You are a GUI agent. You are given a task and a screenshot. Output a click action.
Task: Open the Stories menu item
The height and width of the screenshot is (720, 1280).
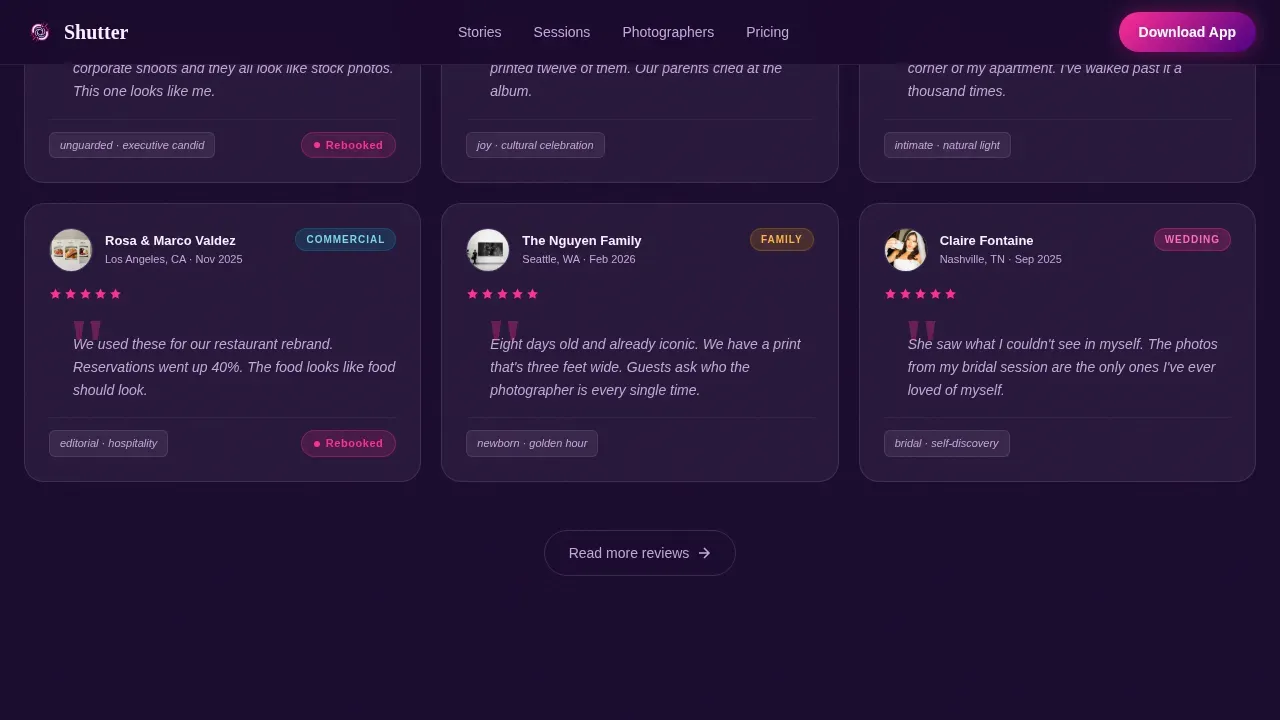click(x=480, y=32)
